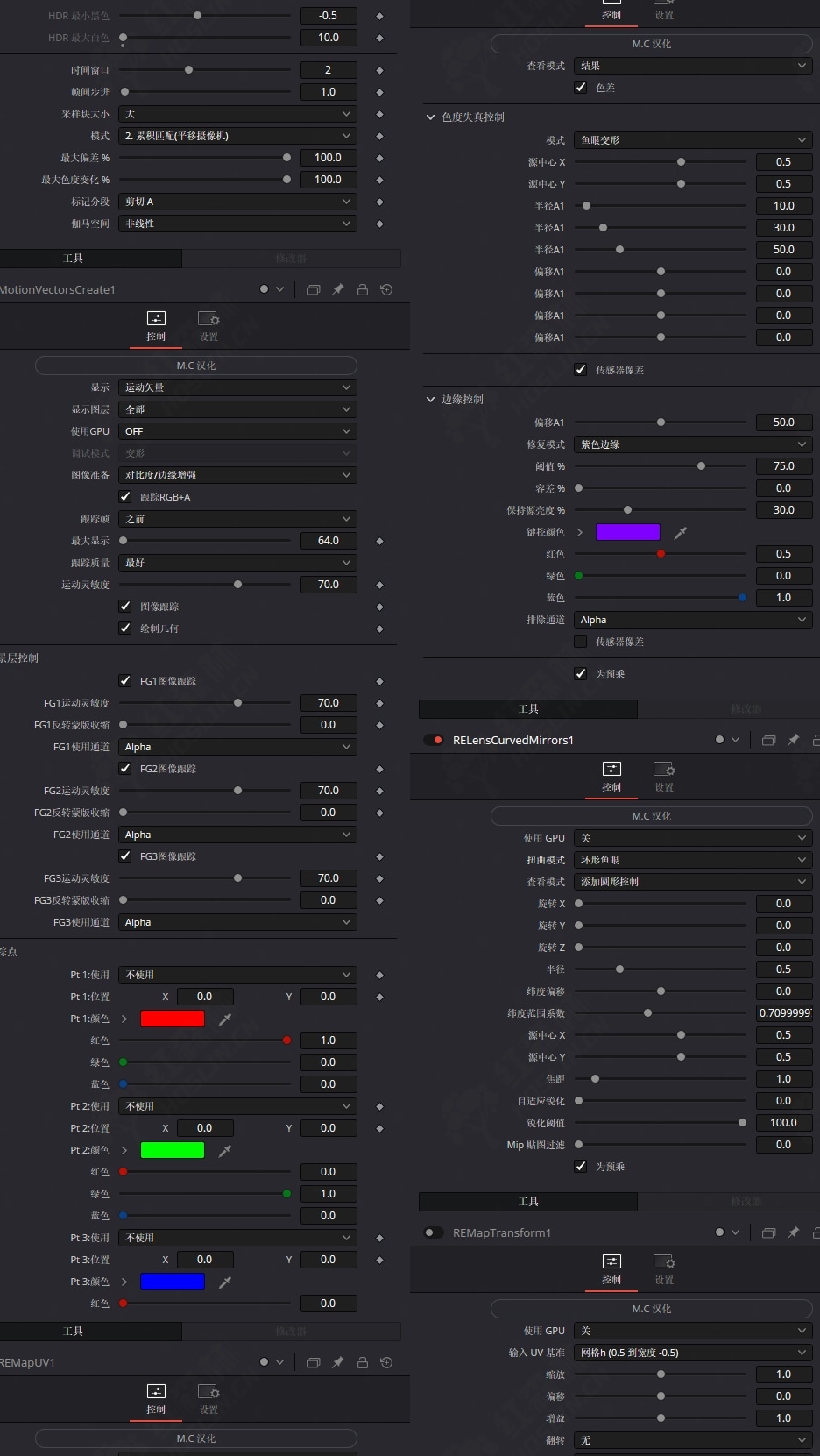820x1456 pixels.
Task: Open header options arrow of REMapUV1
Action: [279, 1362]
